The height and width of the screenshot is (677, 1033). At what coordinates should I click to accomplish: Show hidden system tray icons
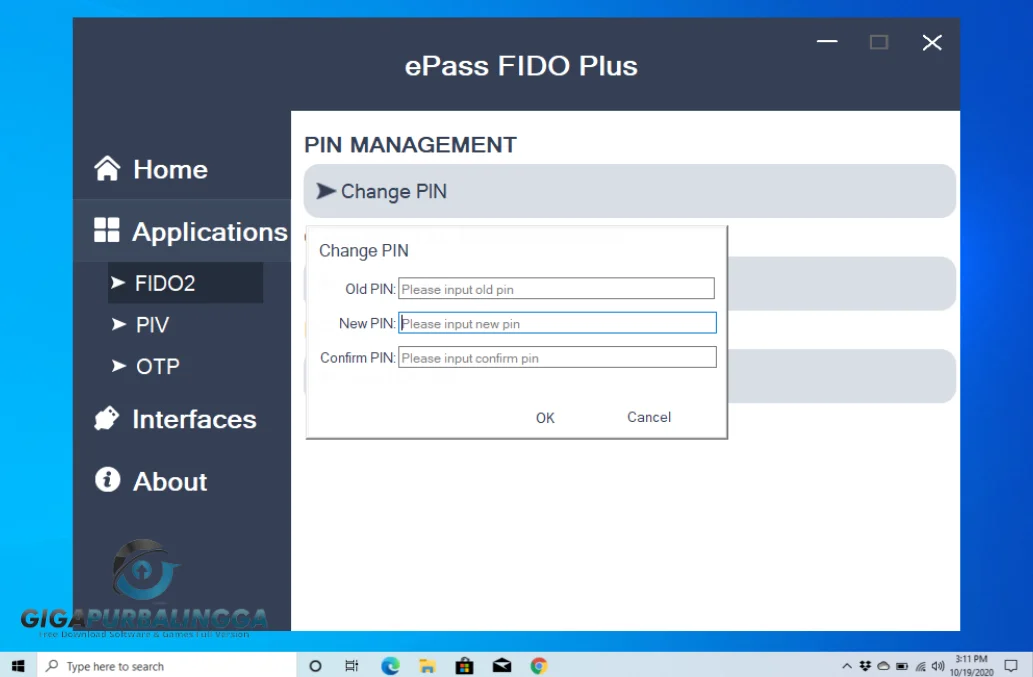click(847, 666)
